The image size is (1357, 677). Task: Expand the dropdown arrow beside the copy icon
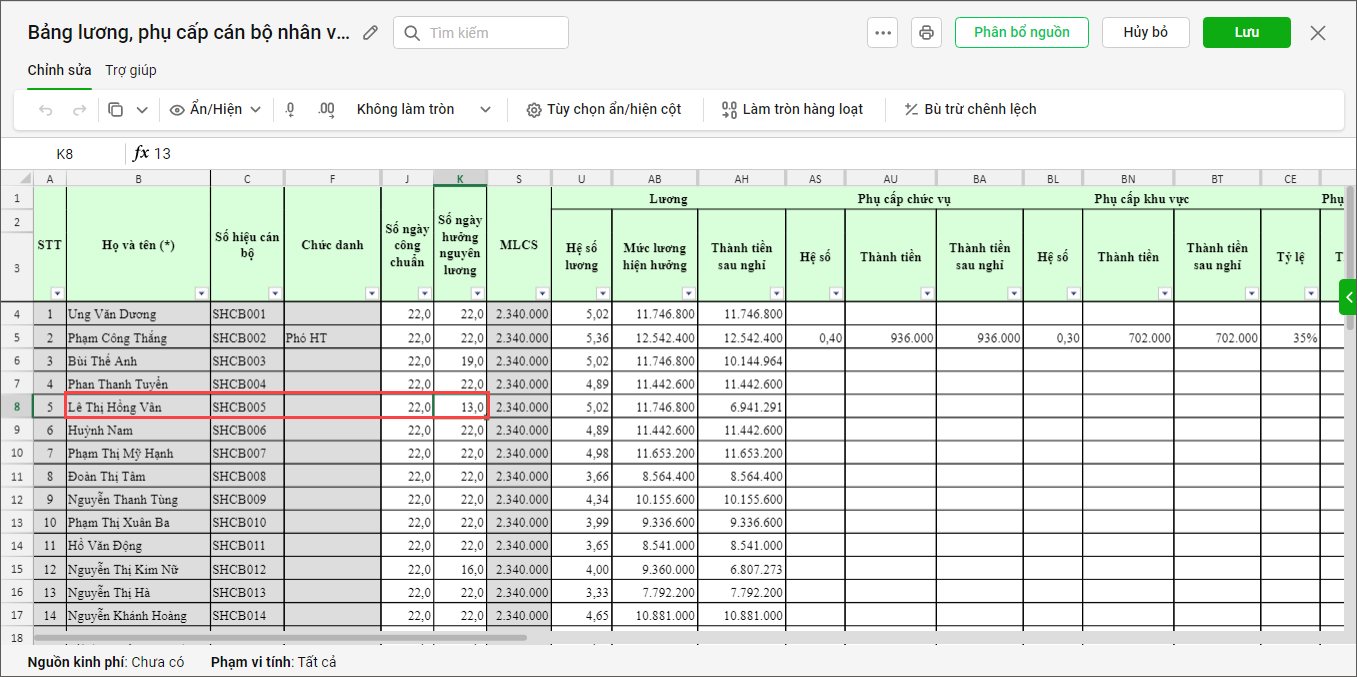click(142, 110)
